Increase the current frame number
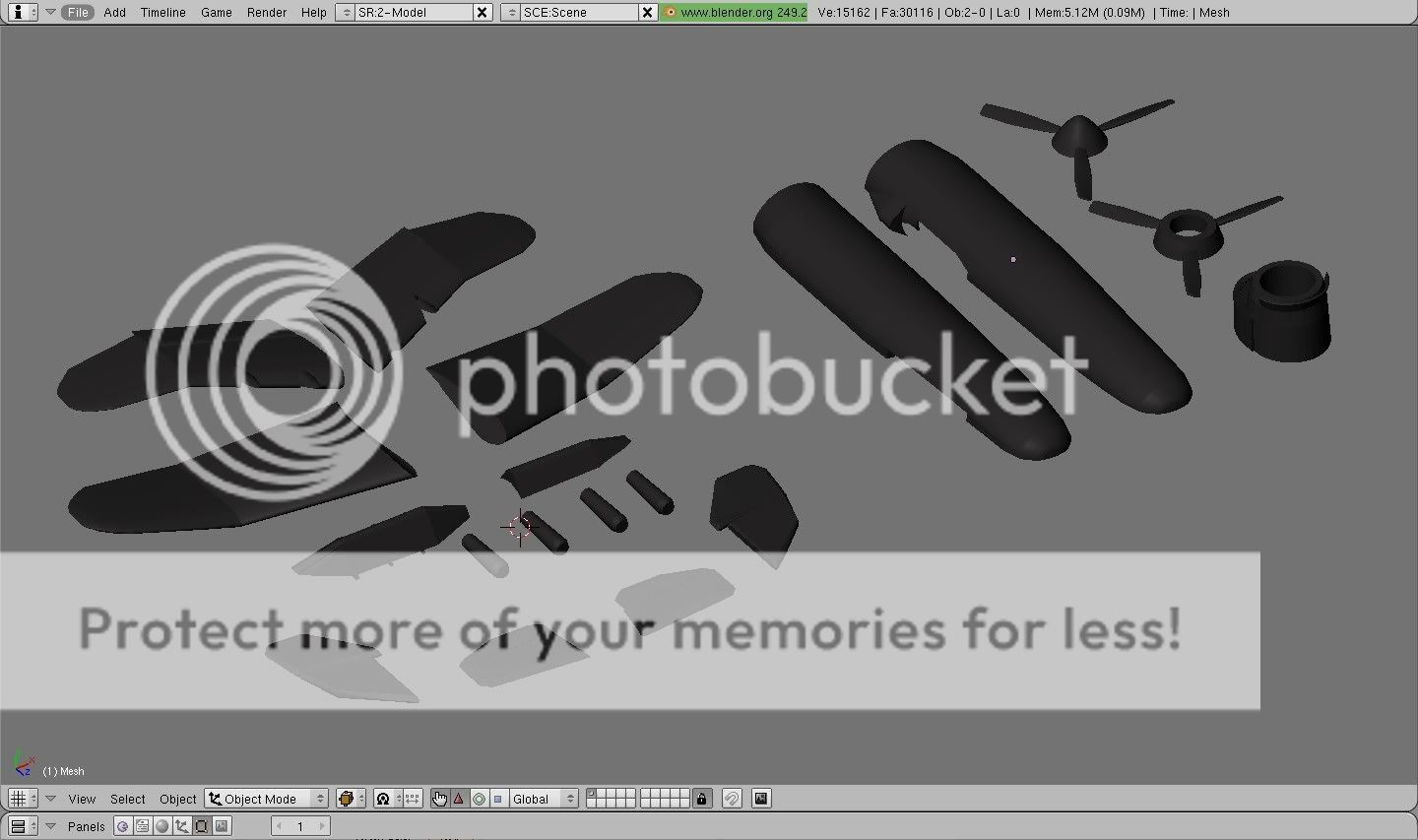 coord(322,826)
